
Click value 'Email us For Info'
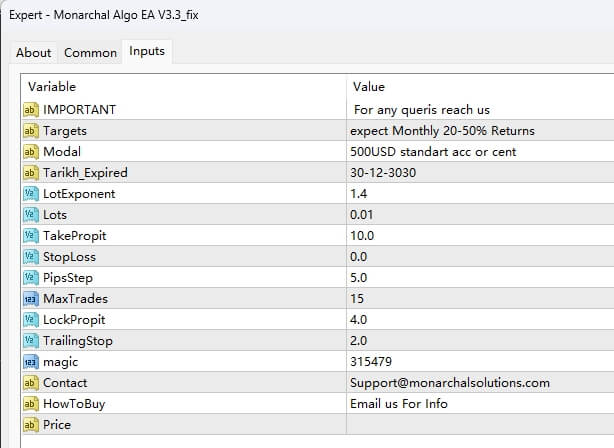click(399, 404)
